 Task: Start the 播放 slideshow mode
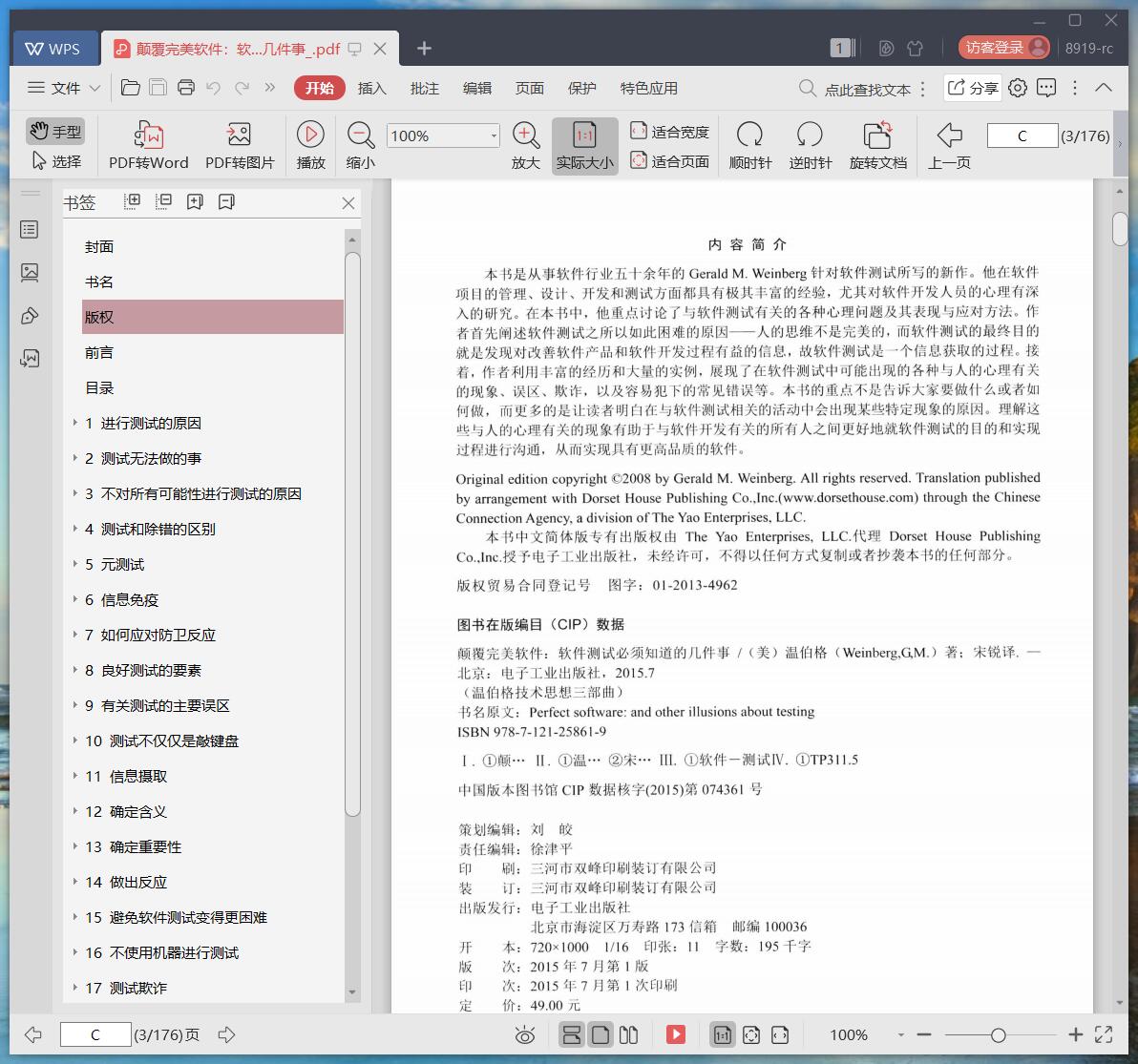pyautogui.click(x=310, y=146)
